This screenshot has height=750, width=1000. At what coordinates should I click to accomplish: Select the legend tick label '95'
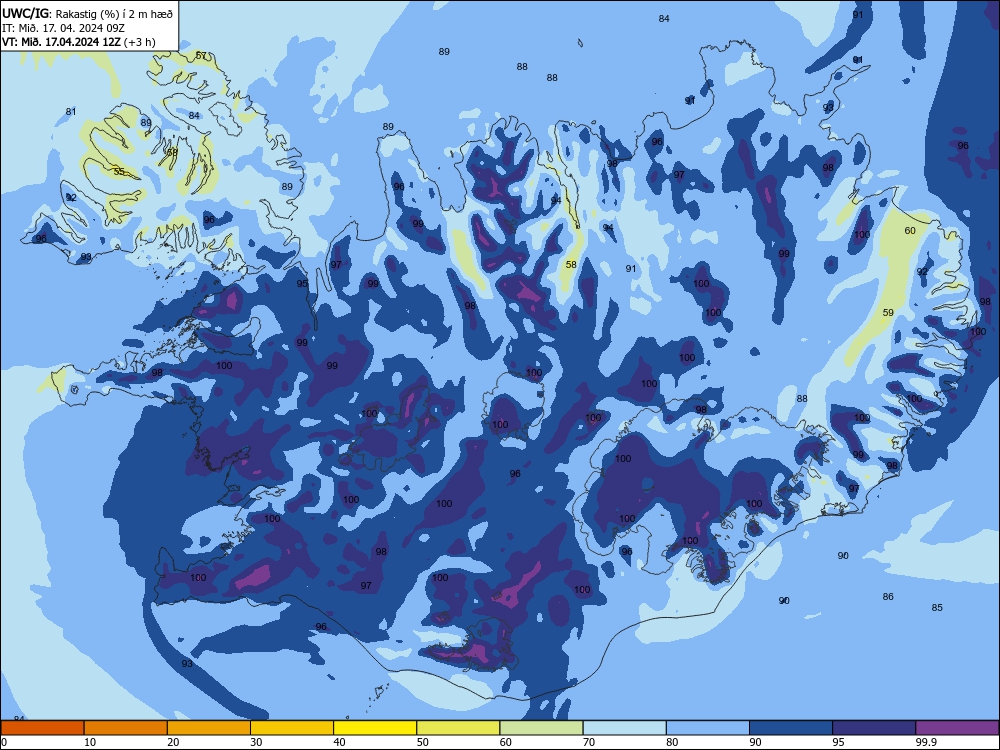(x=838, y=742)
